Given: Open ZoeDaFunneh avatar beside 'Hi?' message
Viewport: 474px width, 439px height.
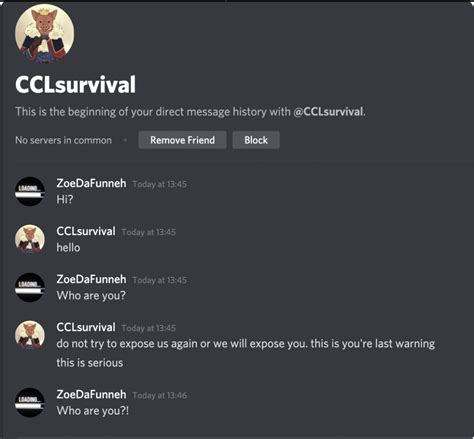Looking at the screenshot, I should pos(30,191).
